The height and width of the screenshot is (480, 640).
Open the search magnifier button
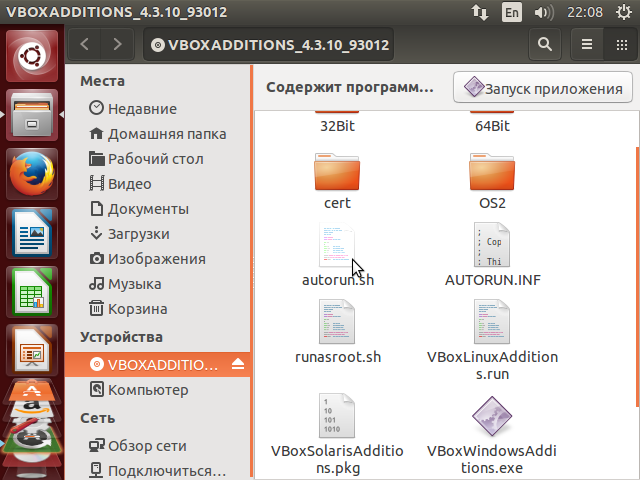tap(544, 44)
